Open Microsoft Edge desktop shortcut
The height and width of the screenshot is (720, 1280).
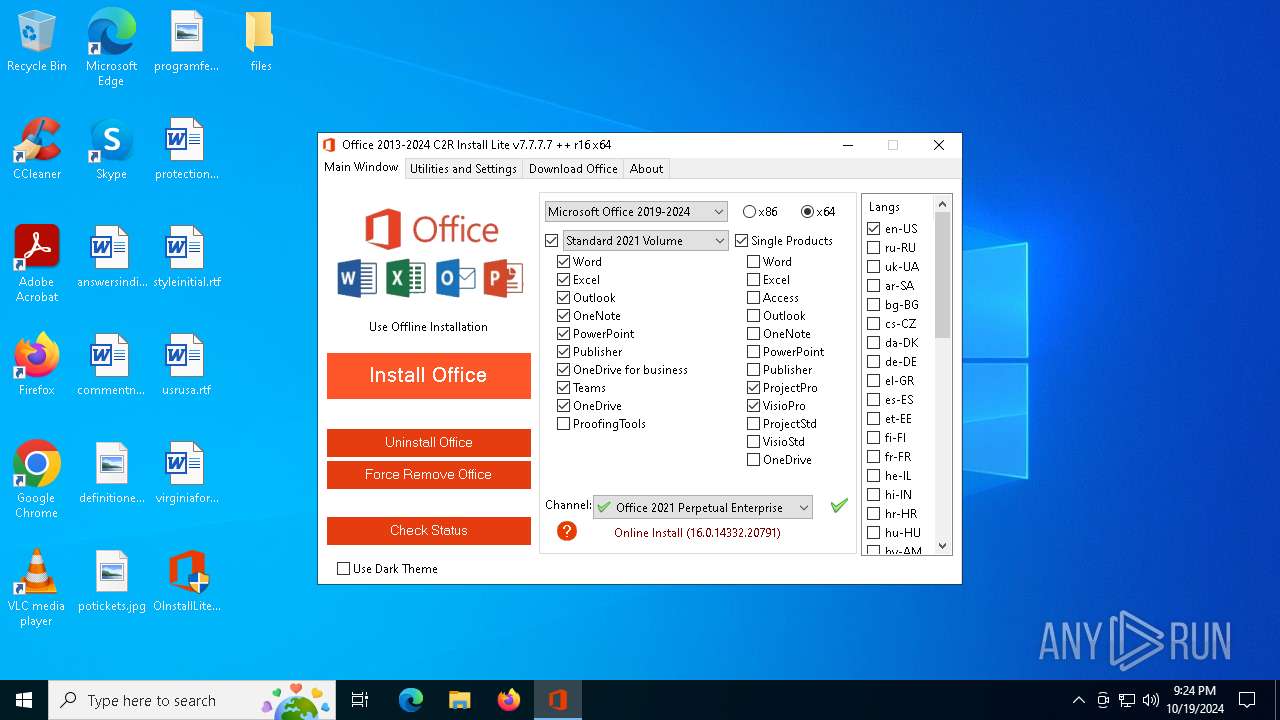[111, 48]
